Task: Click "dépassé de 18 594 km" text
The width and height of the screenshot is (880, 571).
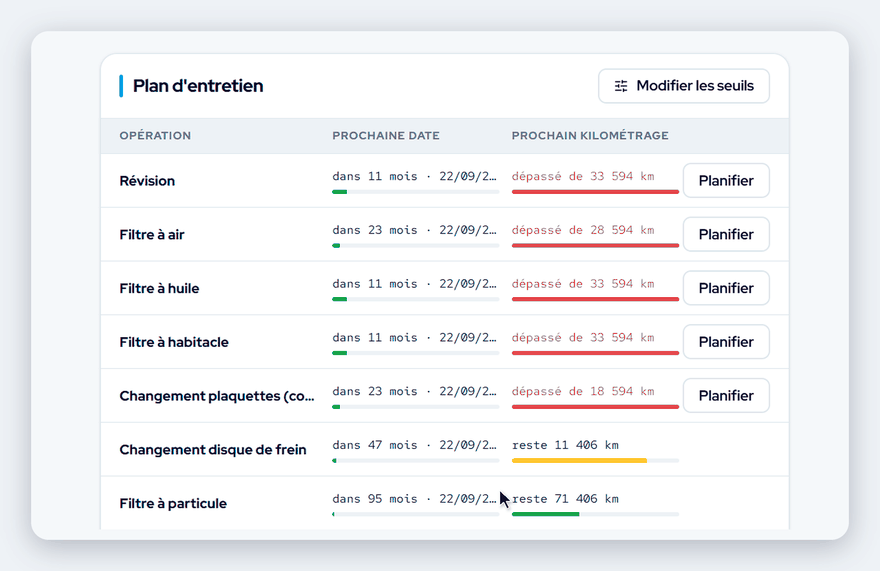Action: tap(583, 391)
